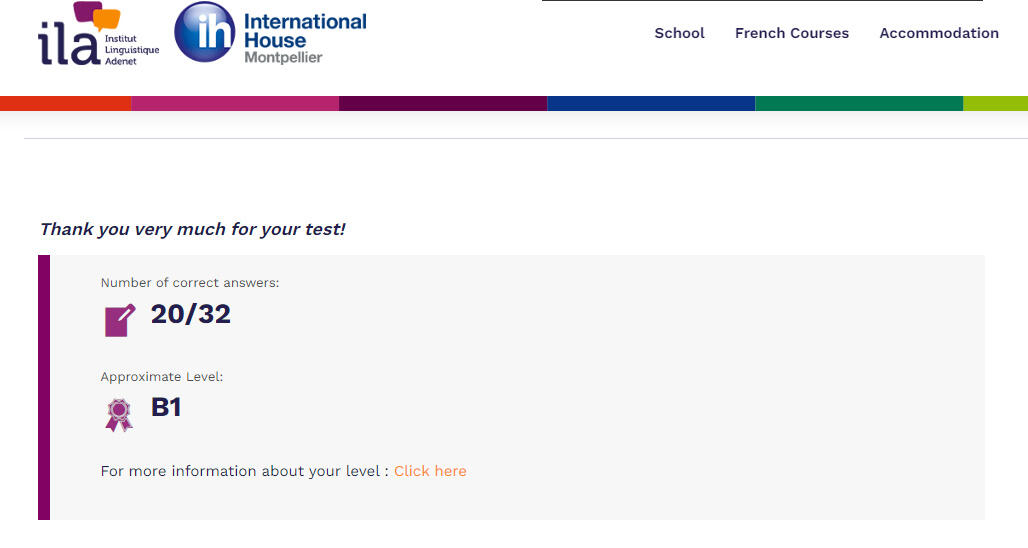Click the "Thank you very much" heading
Screen dimensions: 1028x548
click(192, 229)
